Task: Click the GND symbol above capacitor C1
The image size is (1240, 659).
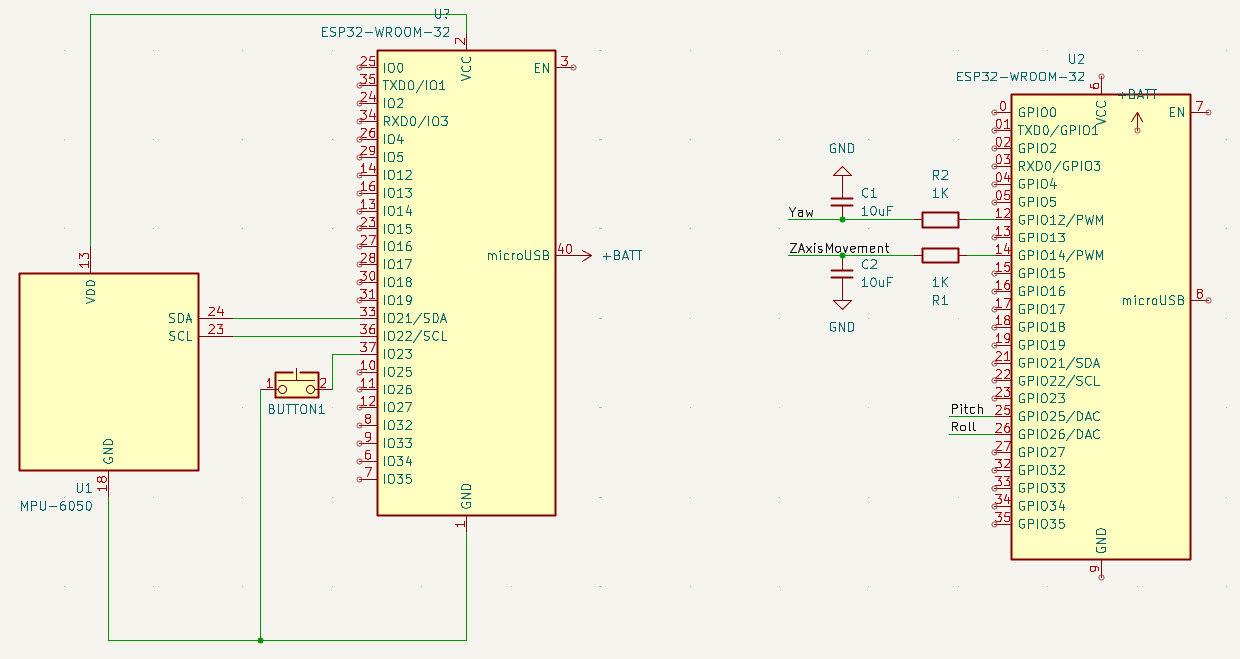Action: click(841, 170)
